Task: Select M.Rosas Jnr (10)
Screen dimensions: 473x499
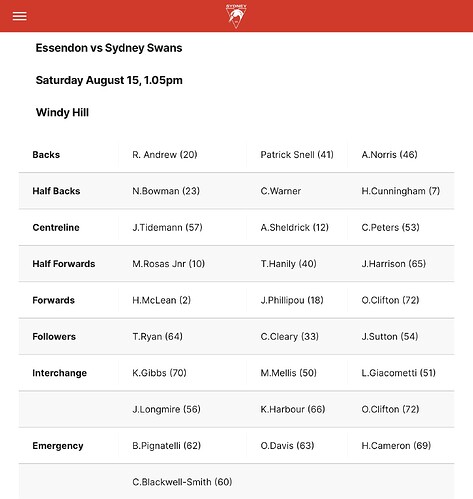Action: click(x=168, y=264)
